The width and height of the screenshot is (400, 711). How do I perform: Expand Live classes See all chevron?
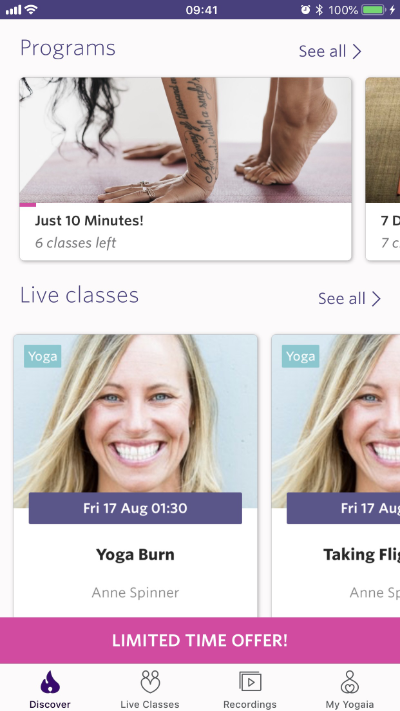pyautogui.click(x=376, y=299)
